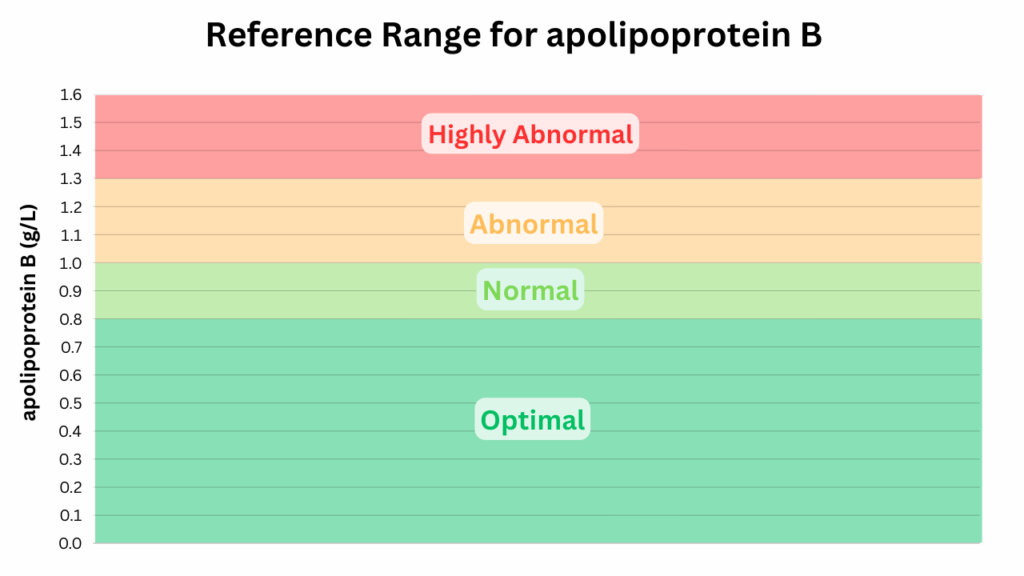The height and width of the screenshot is (576, 1024).
Task: Click the 0.2 y-axis tick label
Action: (70, 487)
